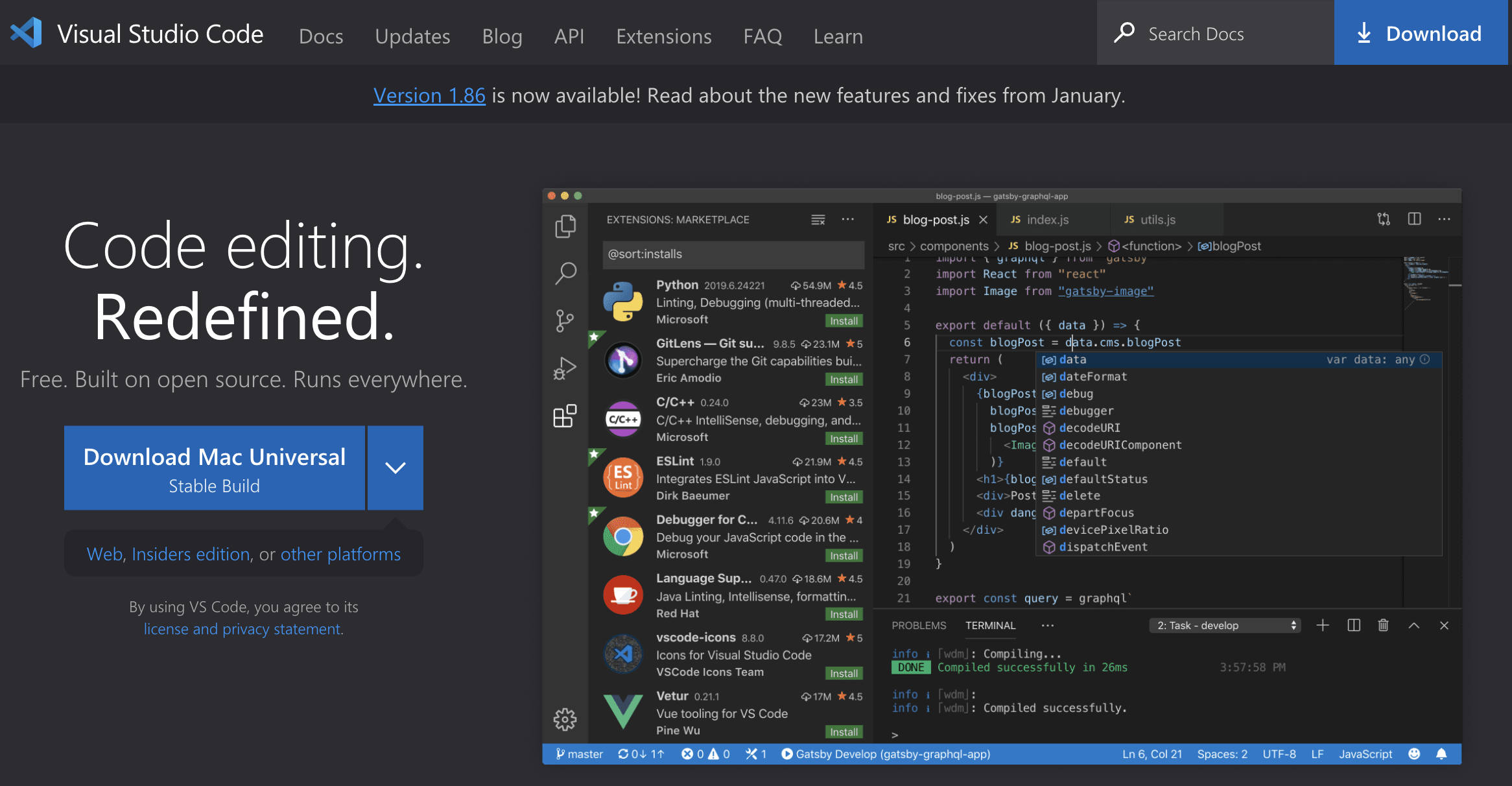The height and width of the screenshot is (786, 1512).
Task: Open the '2: Task - develop' terminal dropdown
Action: tap(1225, 625)
